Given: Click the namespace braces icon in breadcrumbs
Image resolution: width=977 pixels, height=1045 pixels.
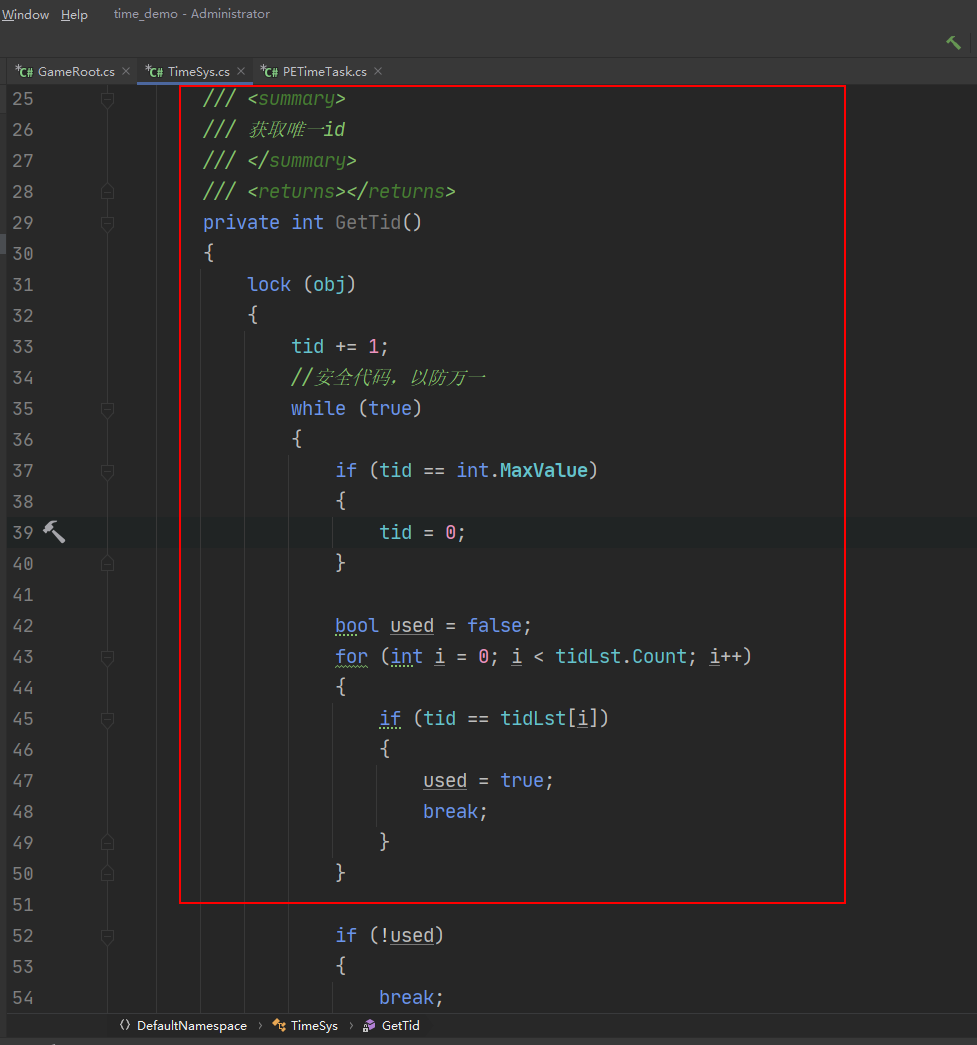Looking at the screenshot, I should click(x=125, y=1025).
